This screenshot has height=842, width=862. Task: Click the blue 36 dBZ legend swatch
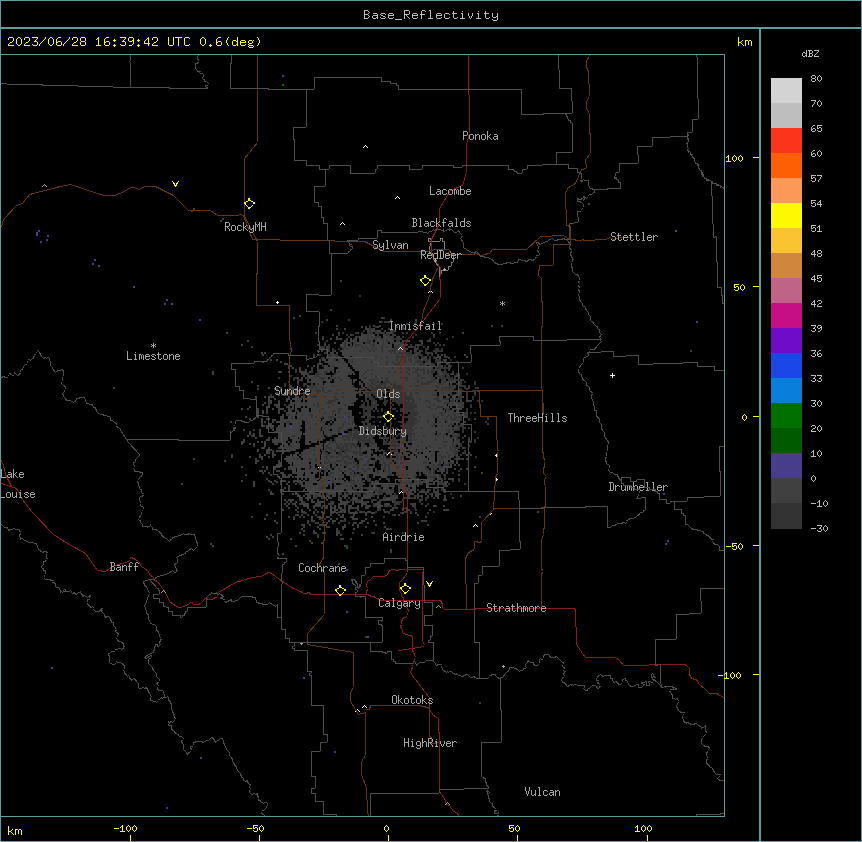pyautogui.click(x=786, y=365)
